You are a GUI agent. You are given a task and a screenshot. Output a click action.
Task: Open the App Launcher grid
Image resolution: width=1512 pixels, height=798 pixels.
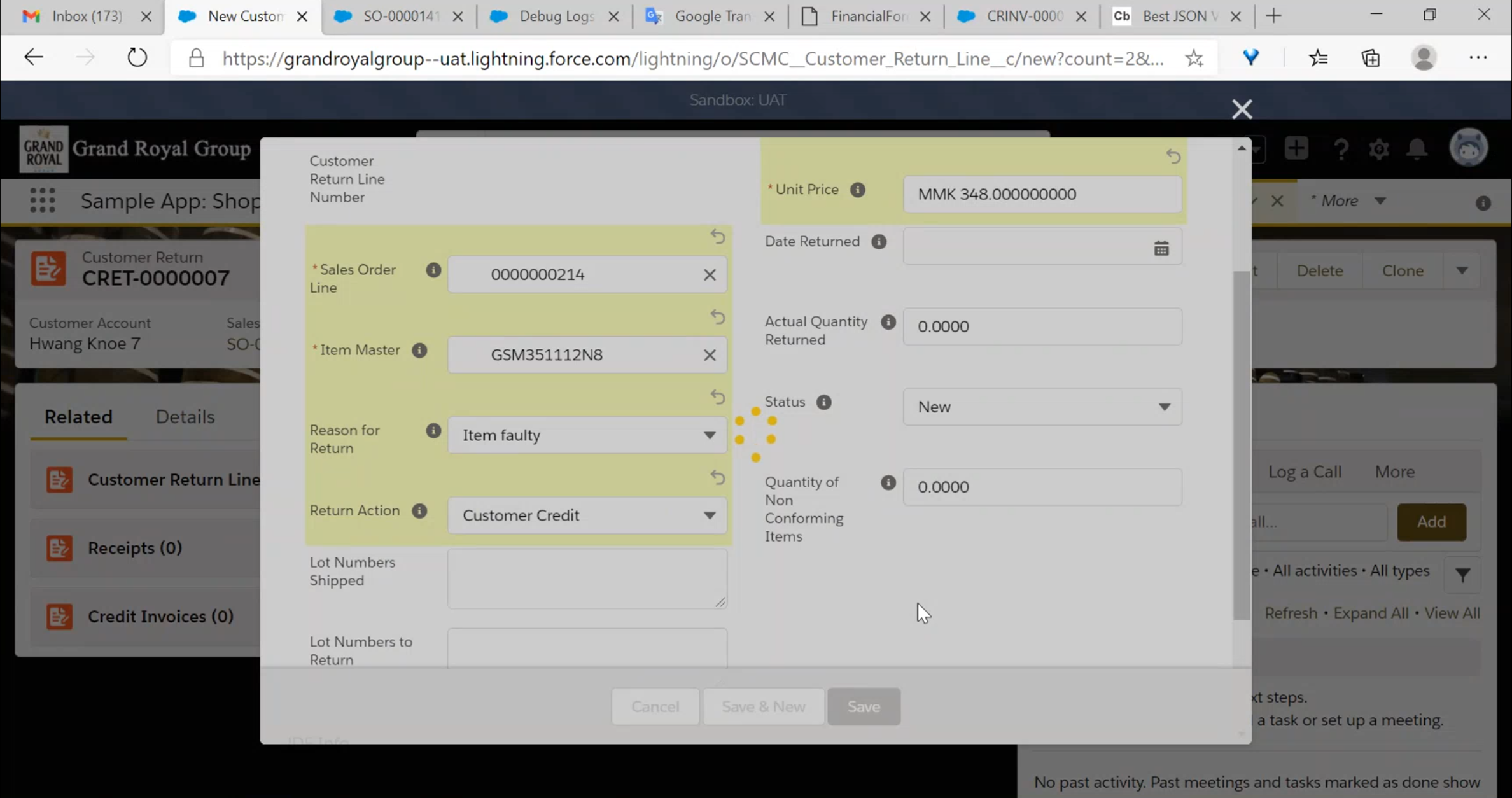(x=43, y=200)
